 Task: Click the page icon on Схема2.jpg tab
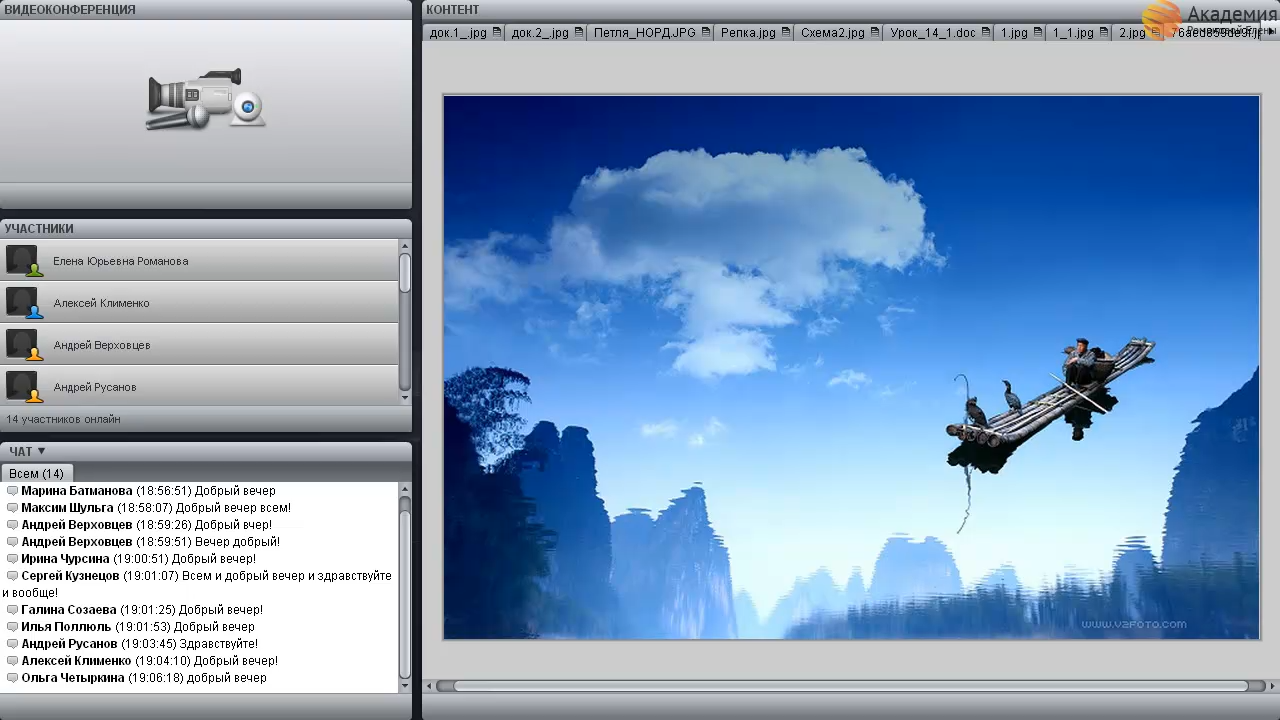click(x=875, y=32)
